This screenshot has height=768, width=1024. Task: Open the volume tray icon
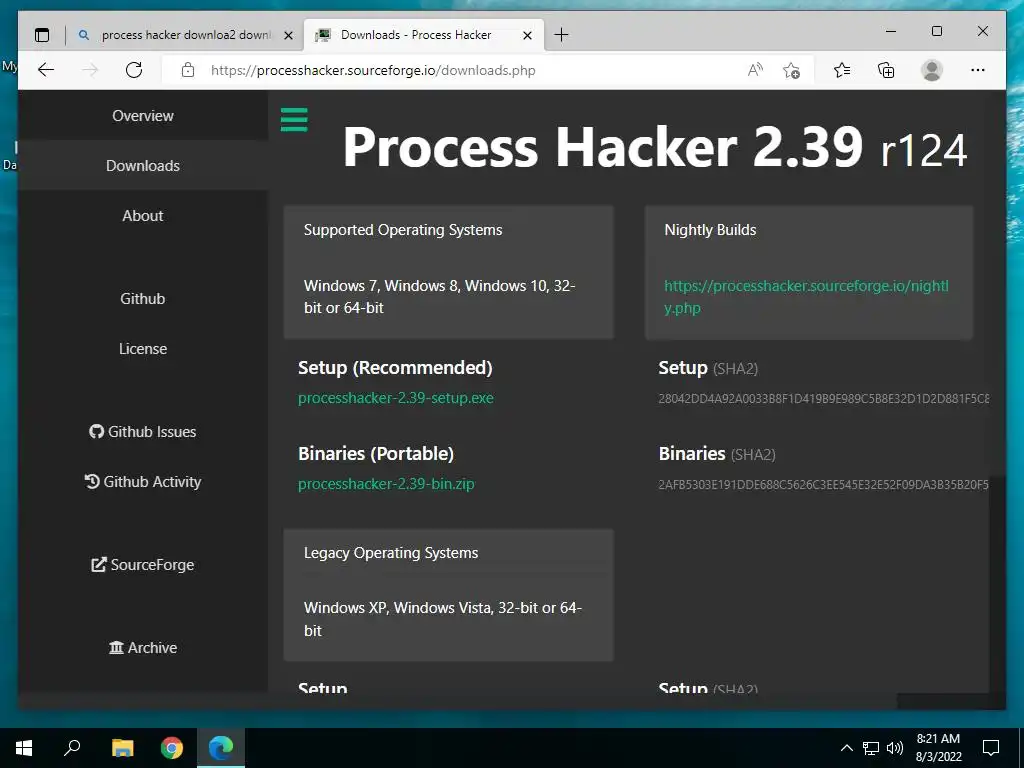click(895, 748)
